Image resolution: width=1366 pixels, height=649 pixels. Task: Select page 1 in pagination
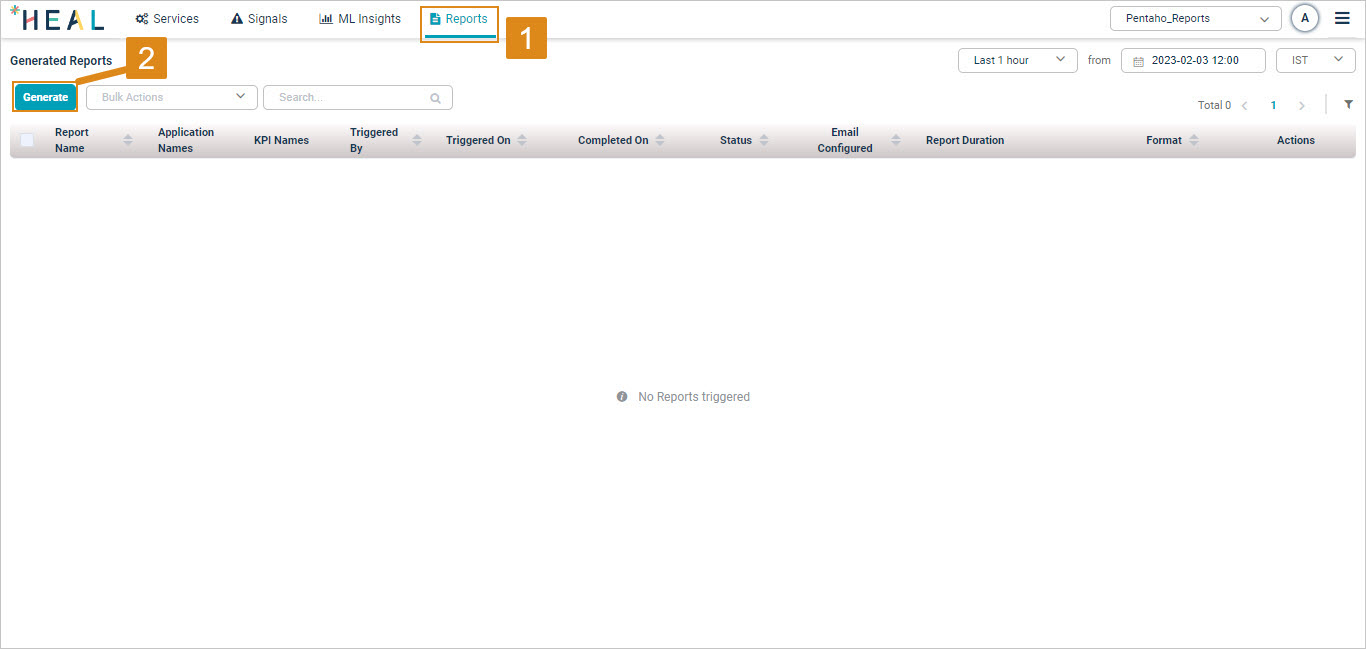tap(1273, 105)
